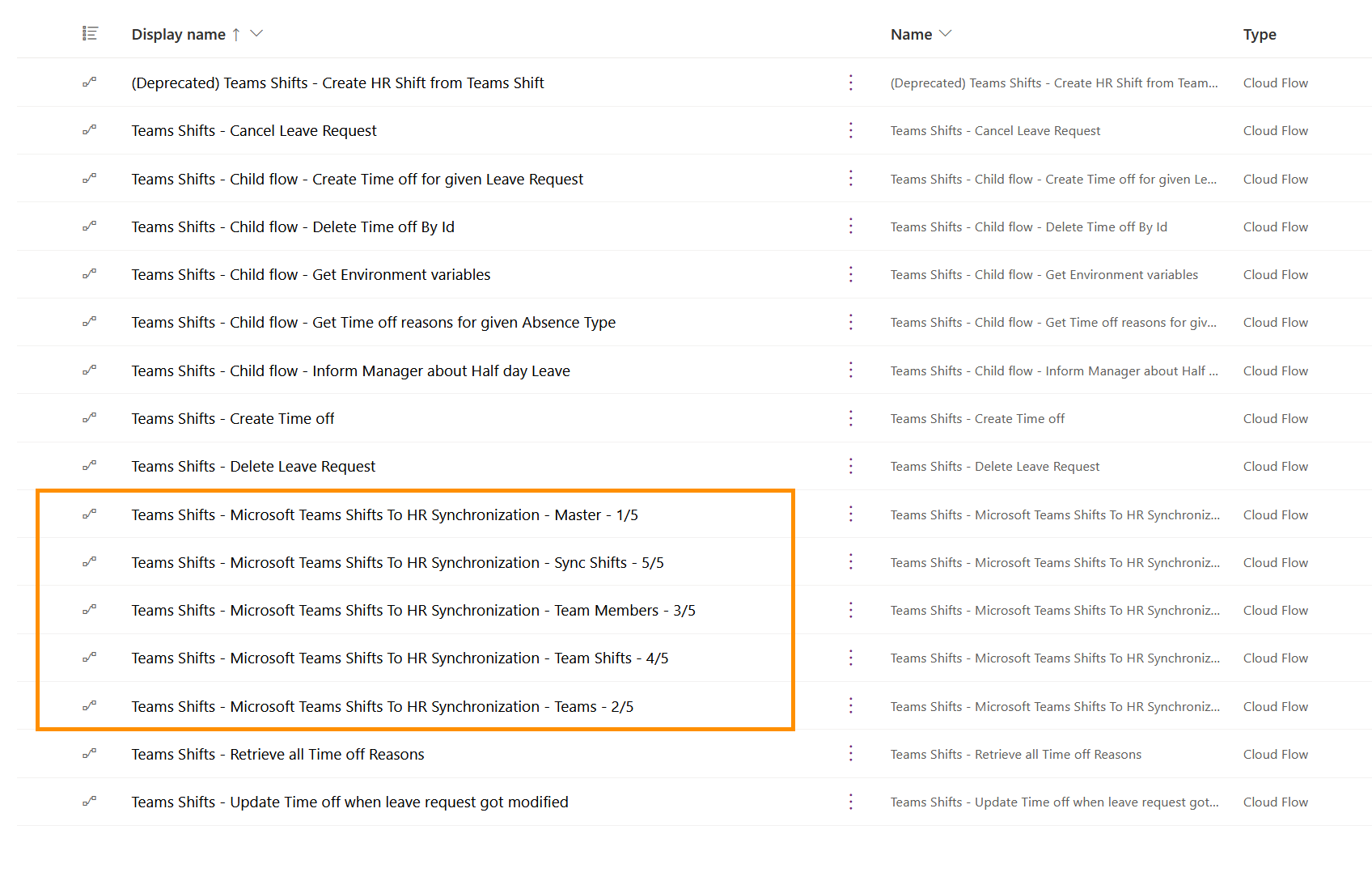The width and height of the screenshot is (1372, 889).
Task: Open more options for Create Time off flow
Action: pos(850,418)
